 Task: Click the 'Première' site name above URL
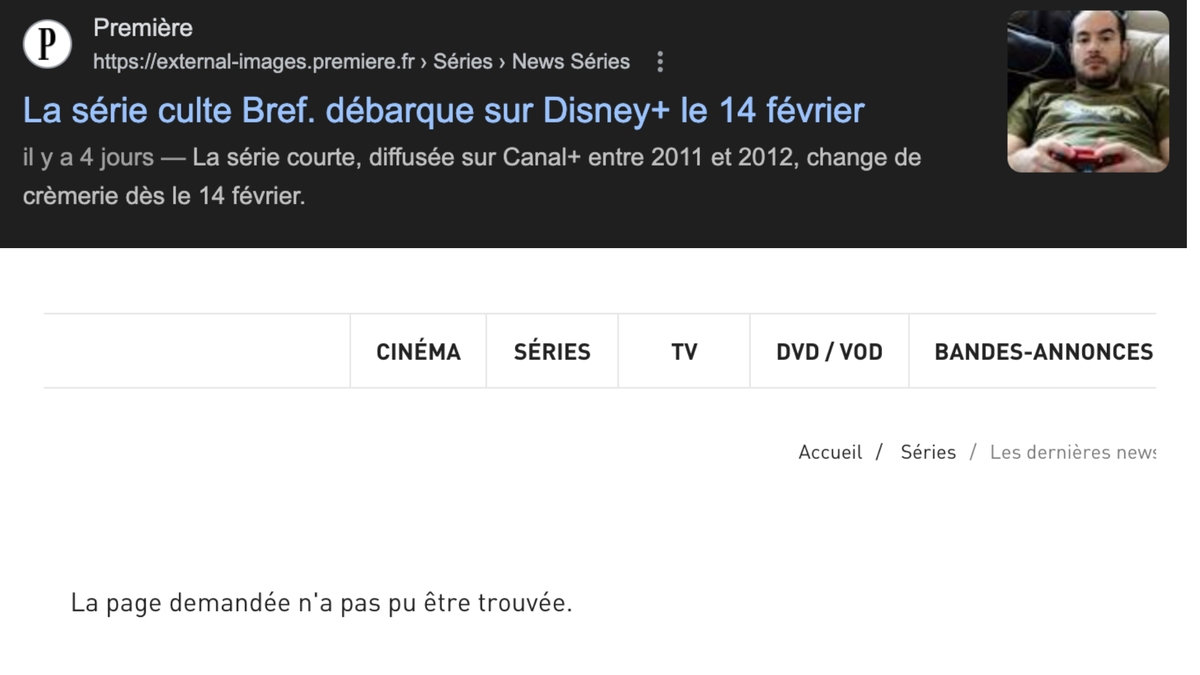(x=143, y=28)
